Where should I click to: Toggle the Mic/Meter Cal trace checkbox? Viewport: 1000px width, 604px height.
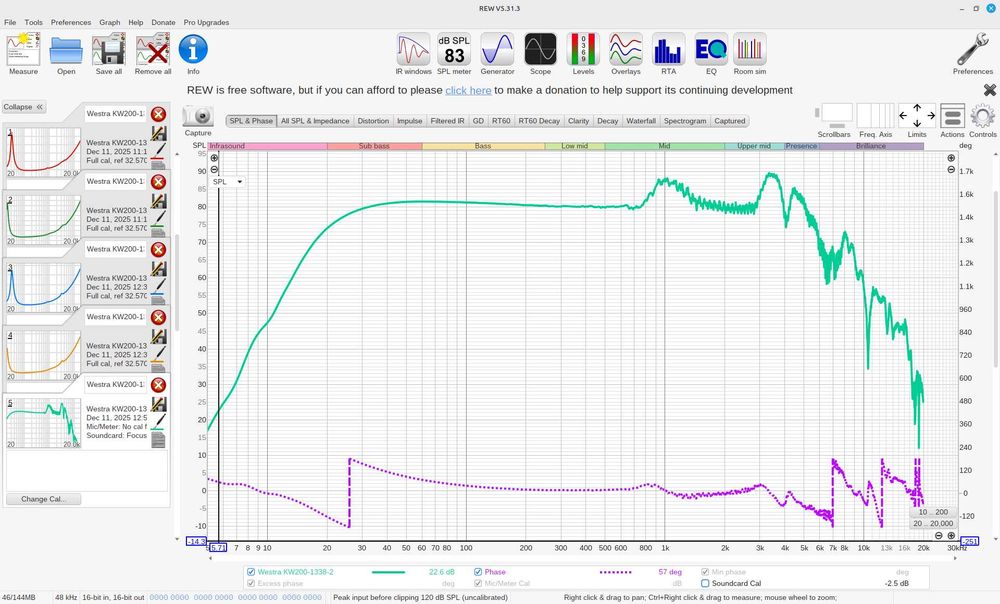[x=478, y=584]
